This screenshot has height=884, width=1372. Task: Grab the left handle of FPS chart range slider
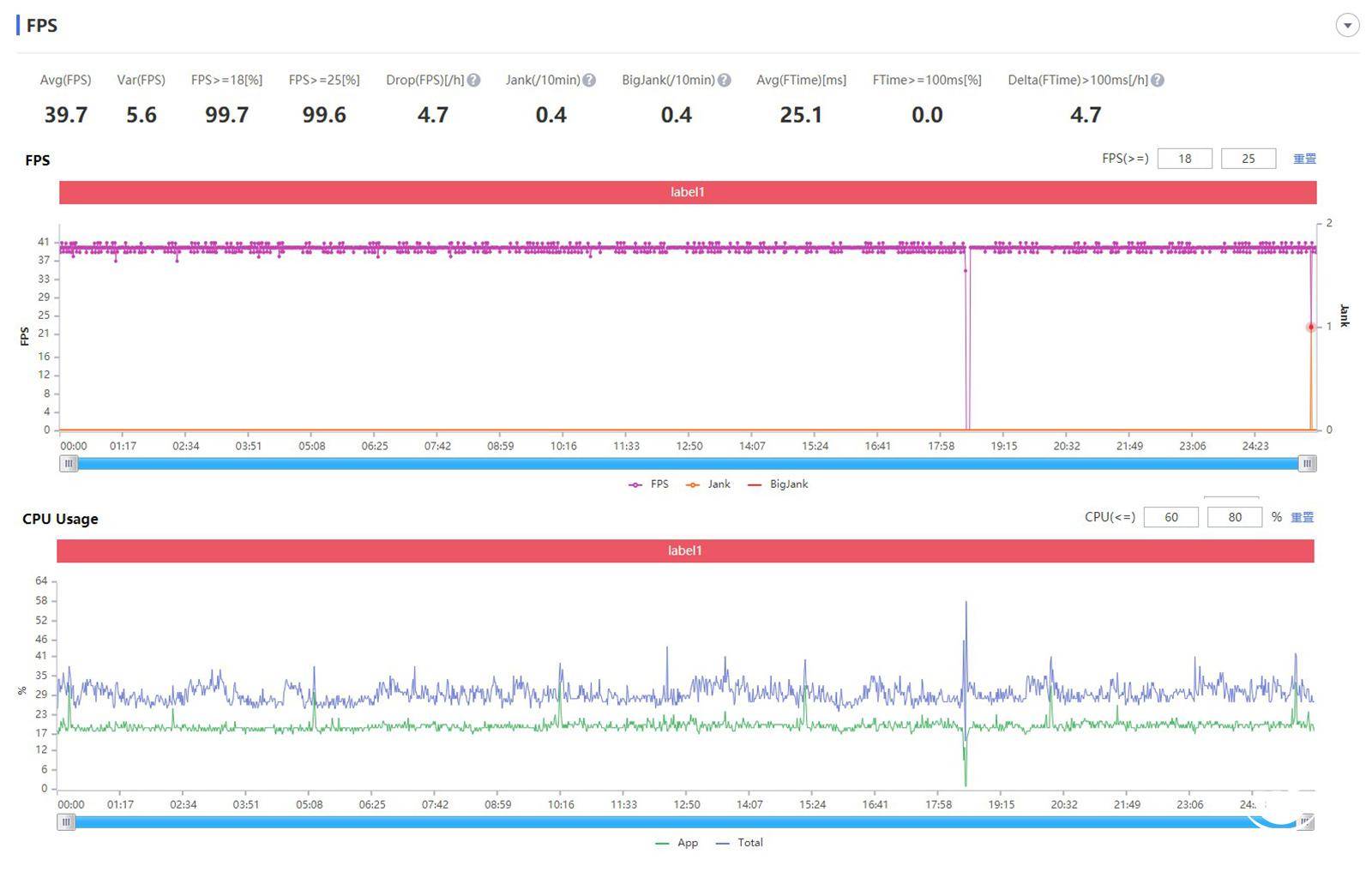click(x=69, y=464)
